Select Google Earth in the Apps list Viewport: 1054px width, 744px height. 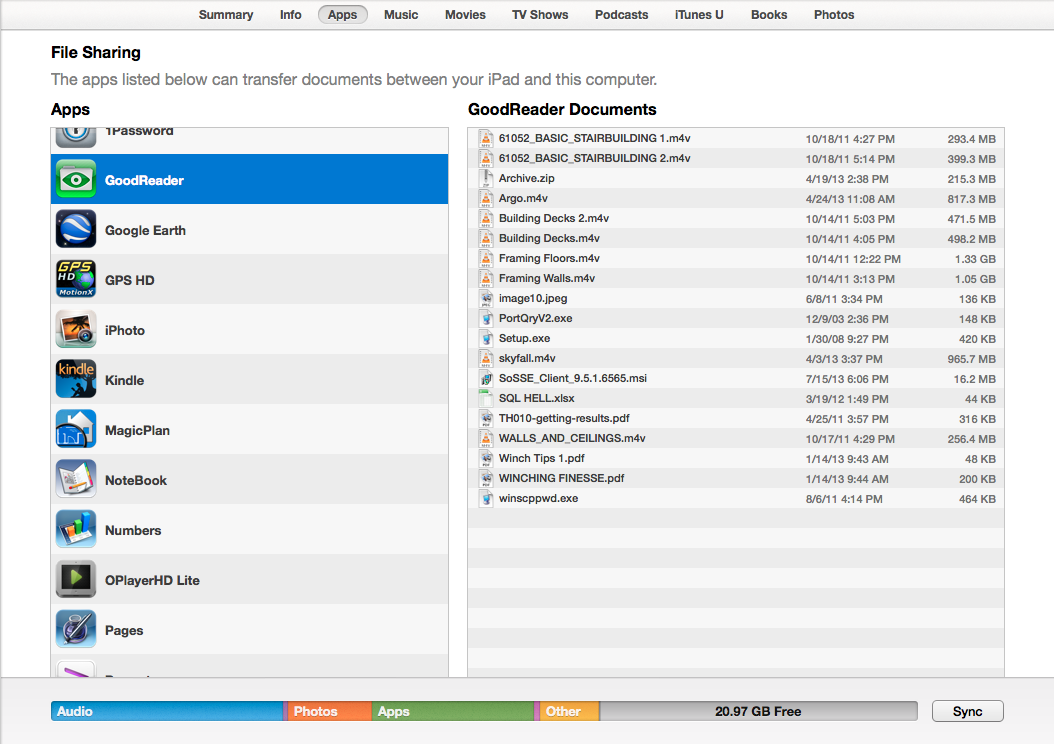tap(249, 229)
